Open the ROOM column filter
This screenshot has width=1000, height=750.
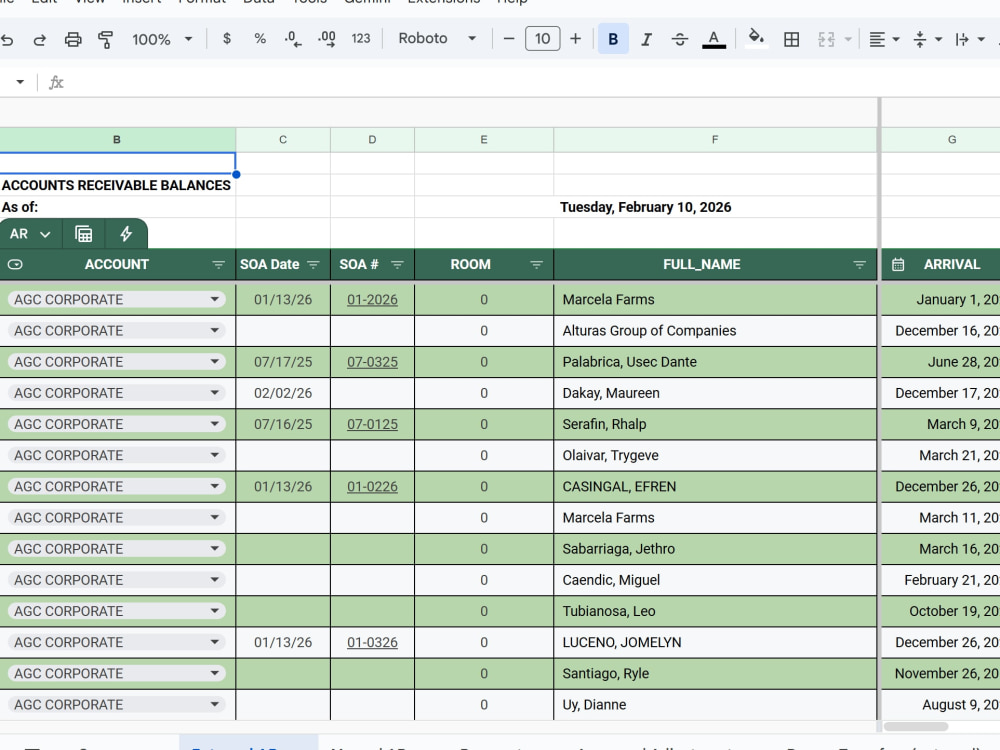point(536,265)
